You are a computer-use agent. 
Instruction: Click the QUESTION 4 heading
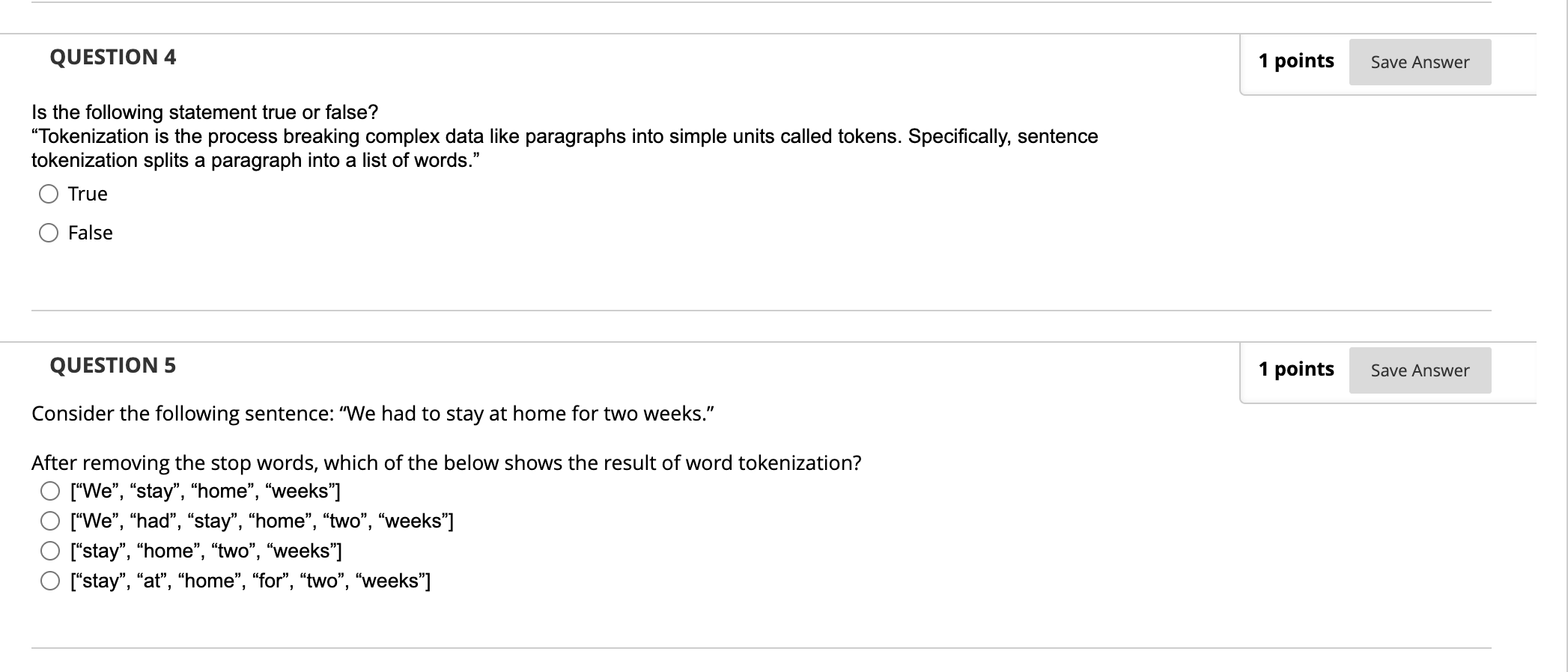112,57
